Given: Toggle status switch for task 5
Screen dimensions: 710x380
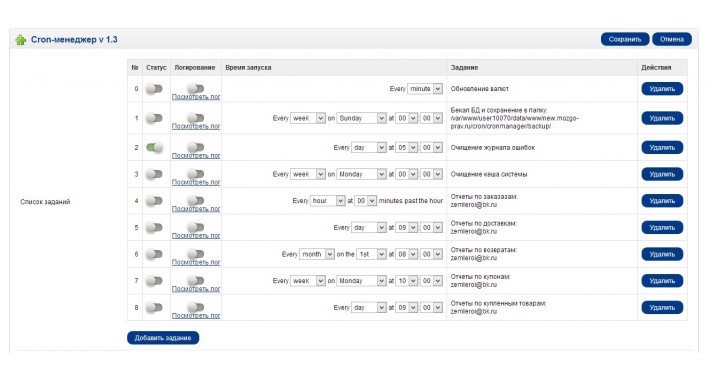Looking at the screenshot, I should coord(154,228).
